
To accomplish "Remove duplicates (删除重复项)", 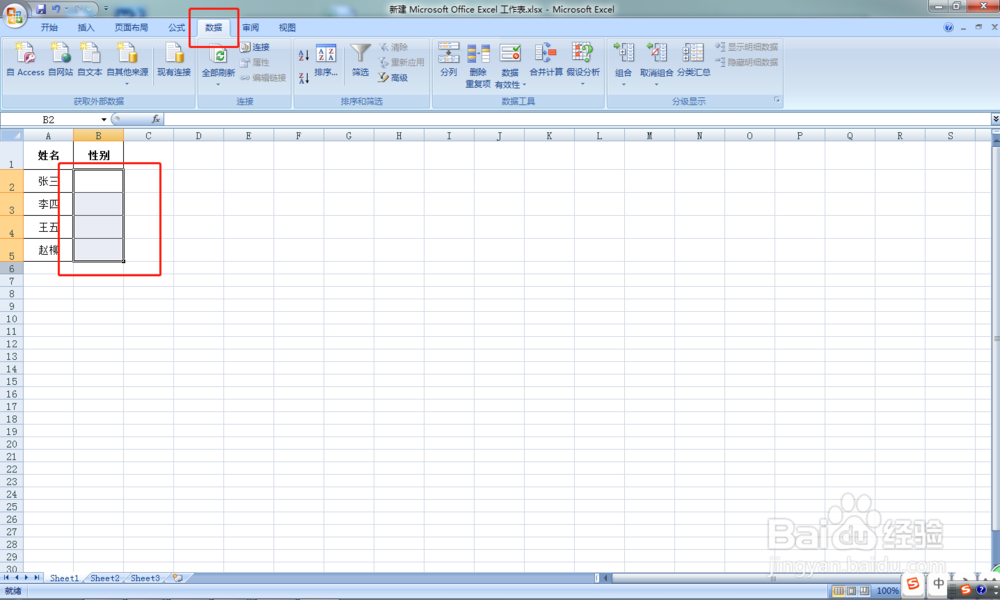I will pos(478,65).
